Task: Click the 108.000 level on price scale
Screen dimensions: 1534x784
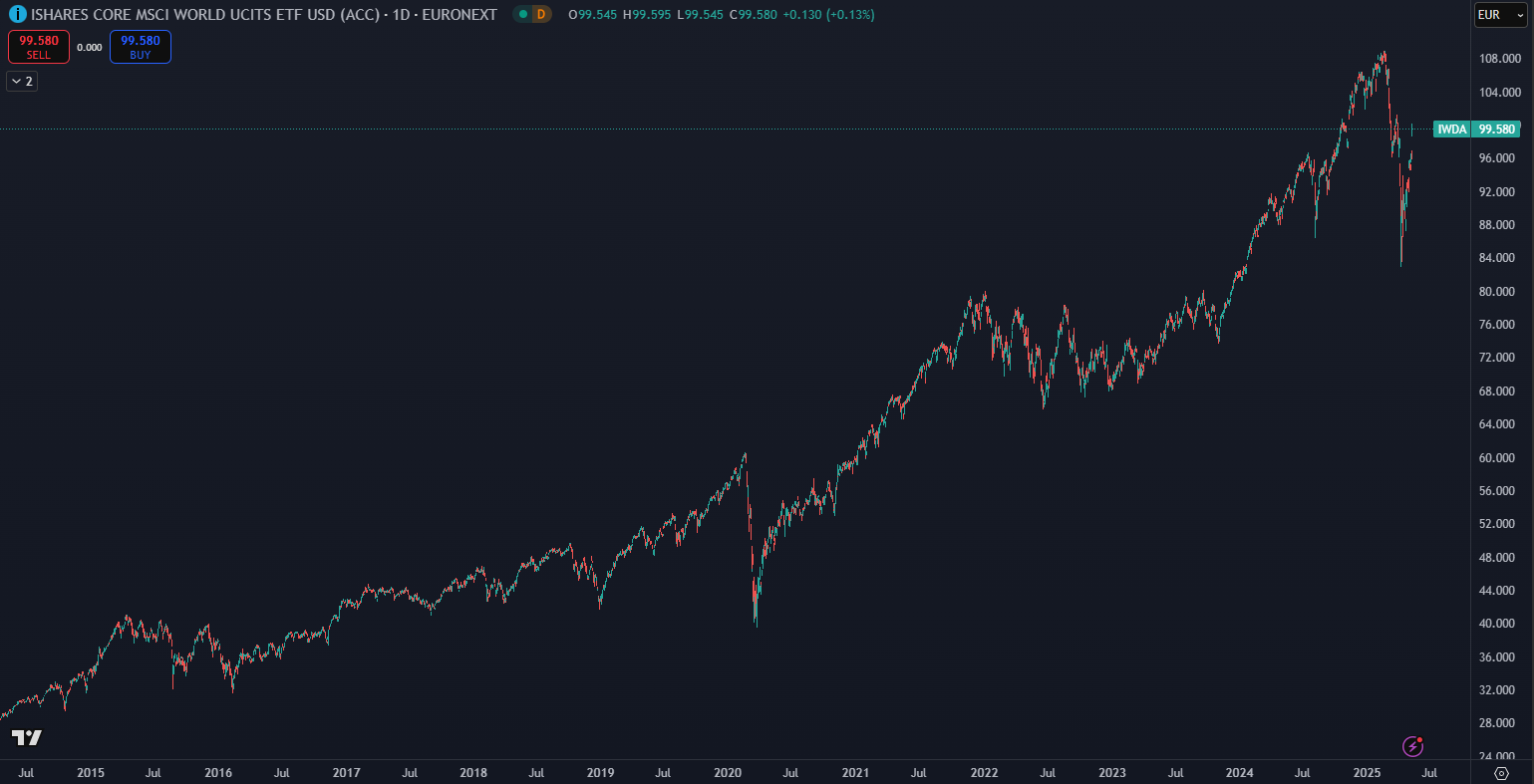Action: coord(1497,59)
